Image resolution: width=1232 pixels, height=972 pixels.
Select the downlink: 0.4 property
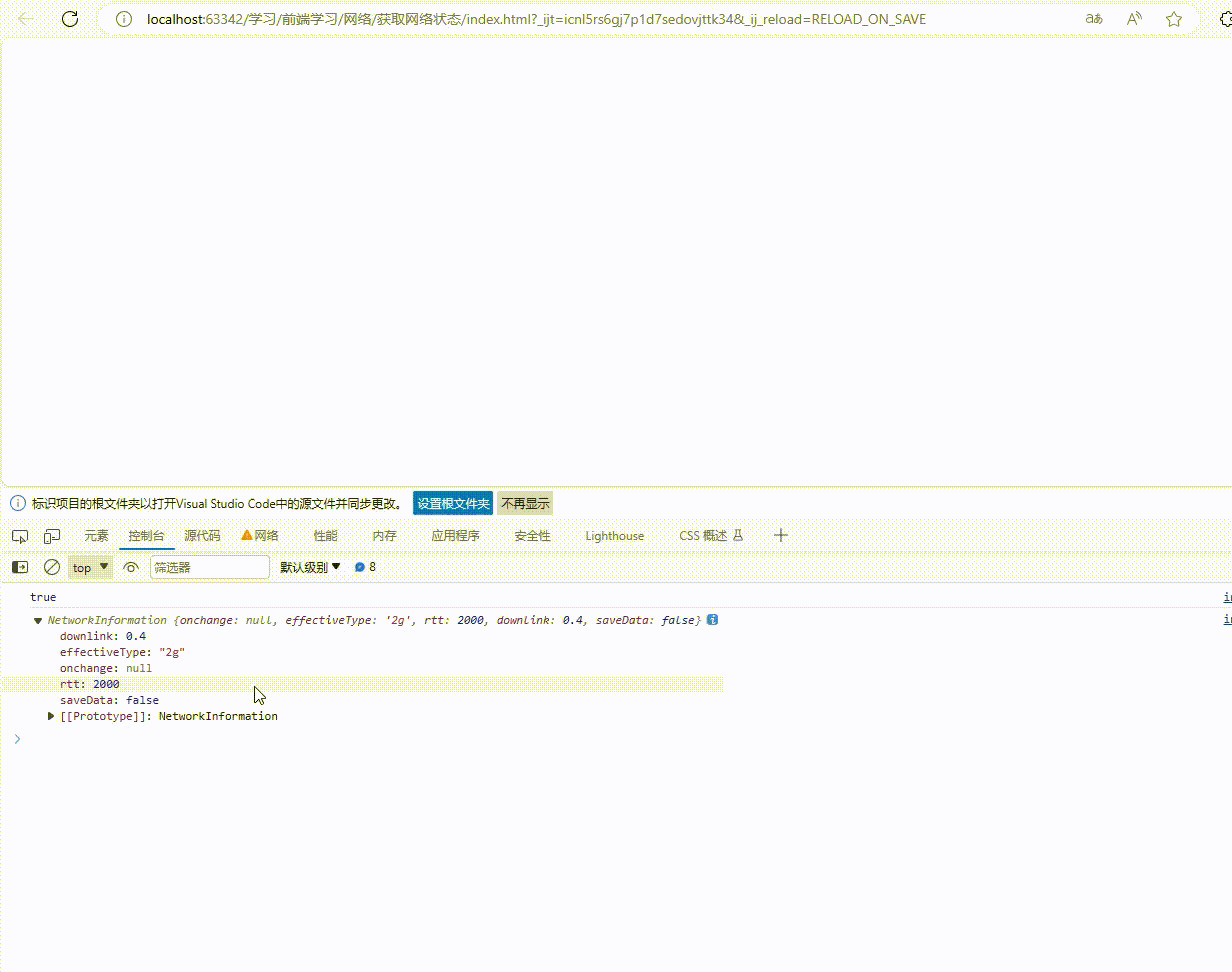(103, 636)
